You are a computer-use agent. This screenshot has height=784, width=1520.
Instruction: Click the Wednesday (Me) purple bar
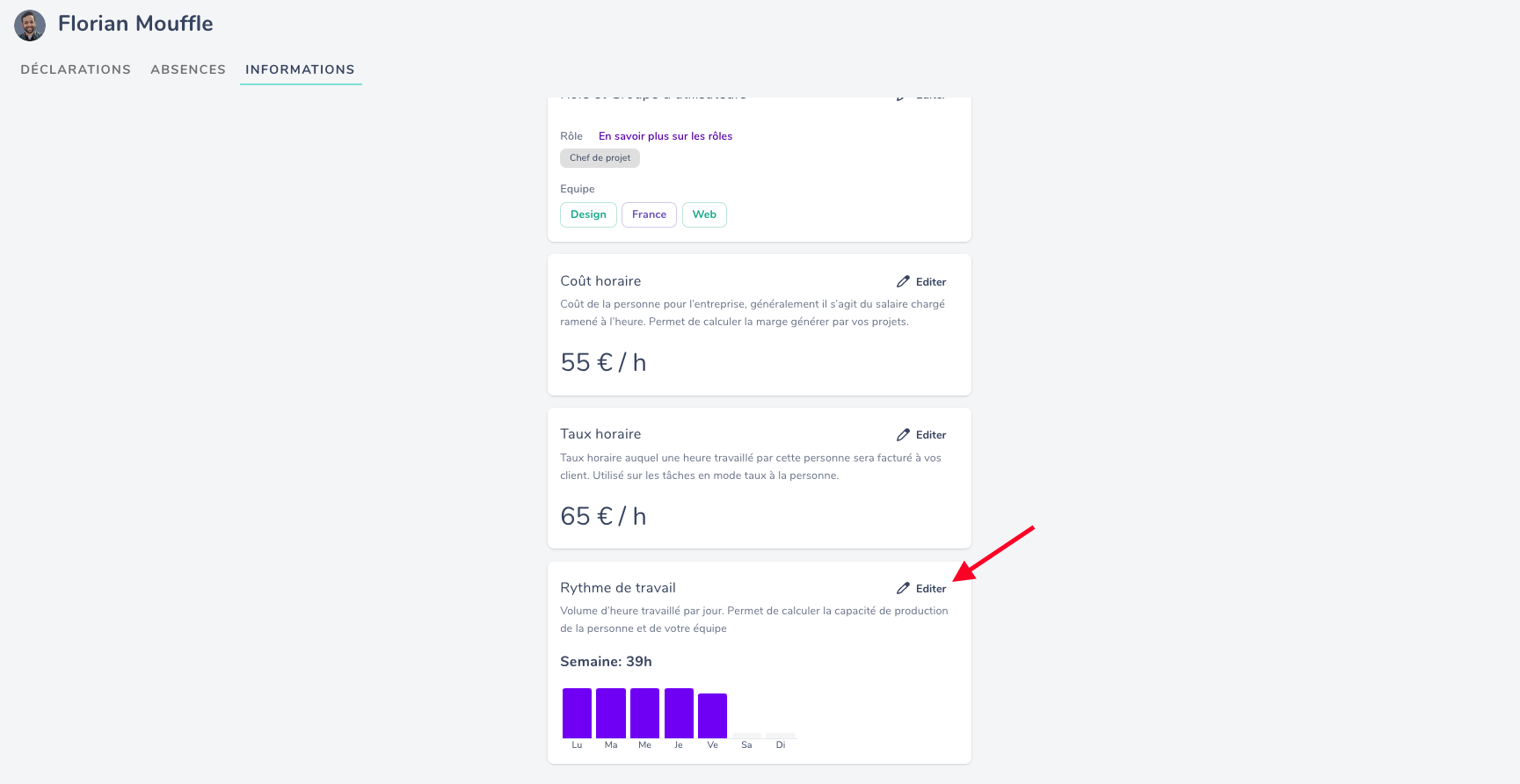click(644, 713)
